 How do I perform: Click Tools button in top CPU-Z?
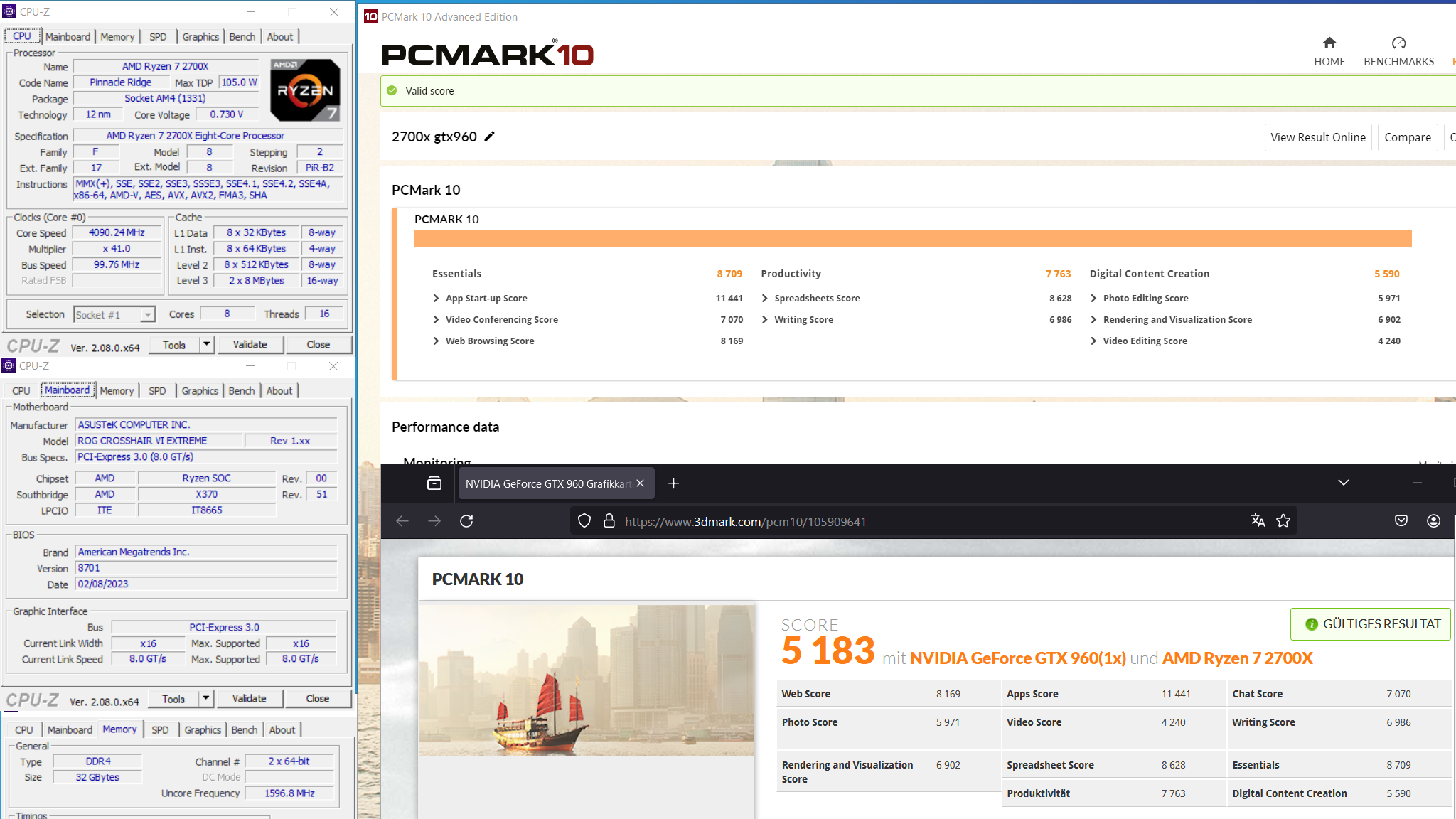(x=174, y=344)
